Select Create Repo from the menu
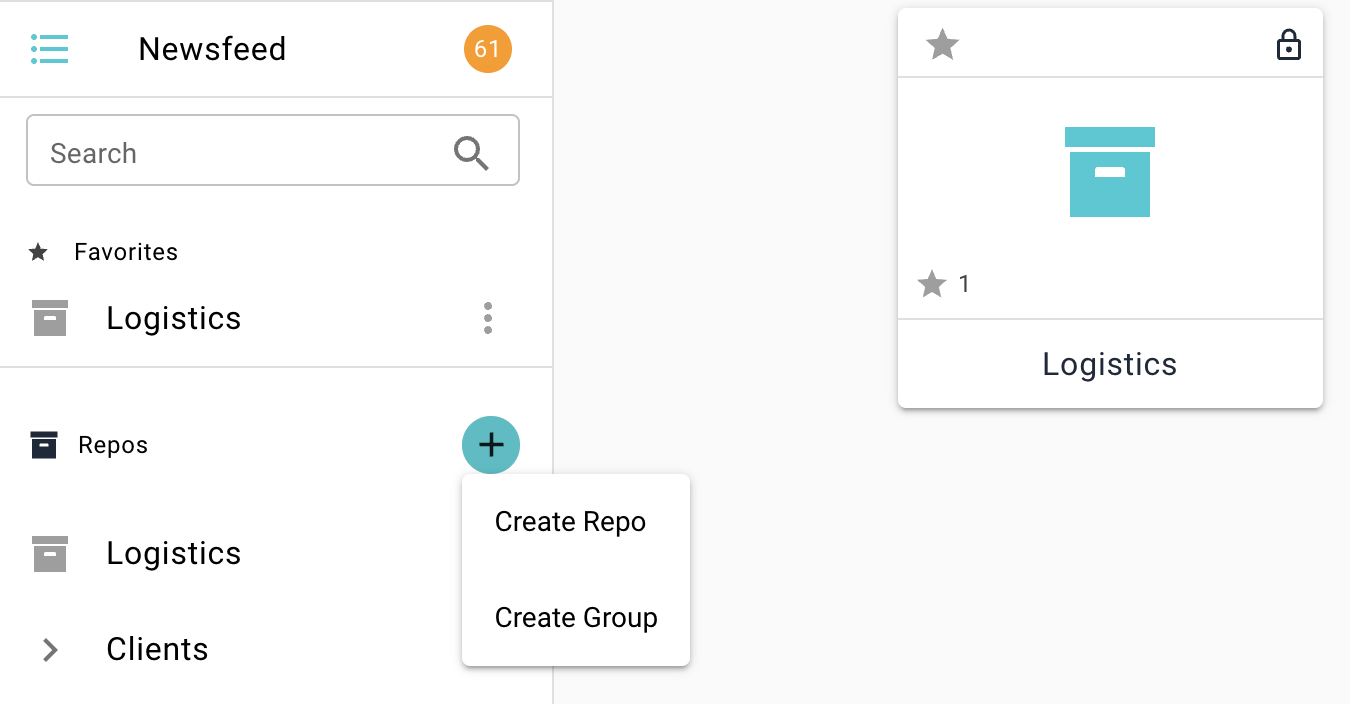This screenshot has width=1350, height=704. pos(570,522)
